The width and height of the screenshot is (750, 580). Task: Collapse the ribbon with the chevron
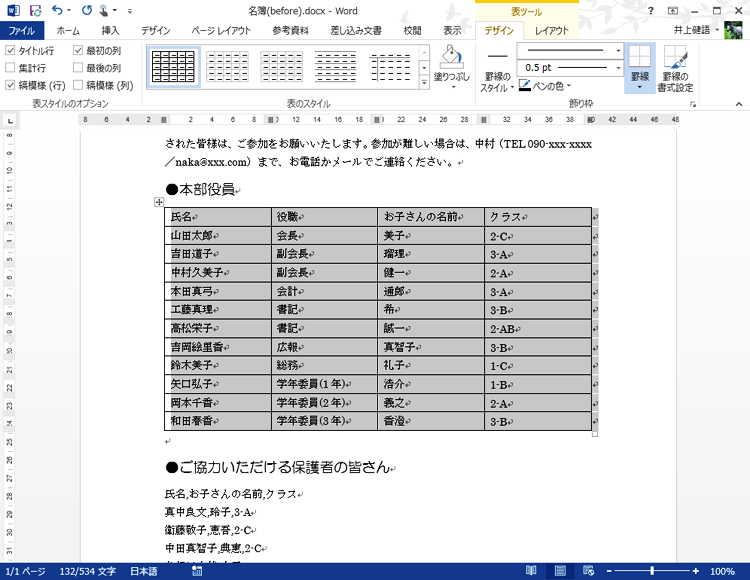click(739, 104)
